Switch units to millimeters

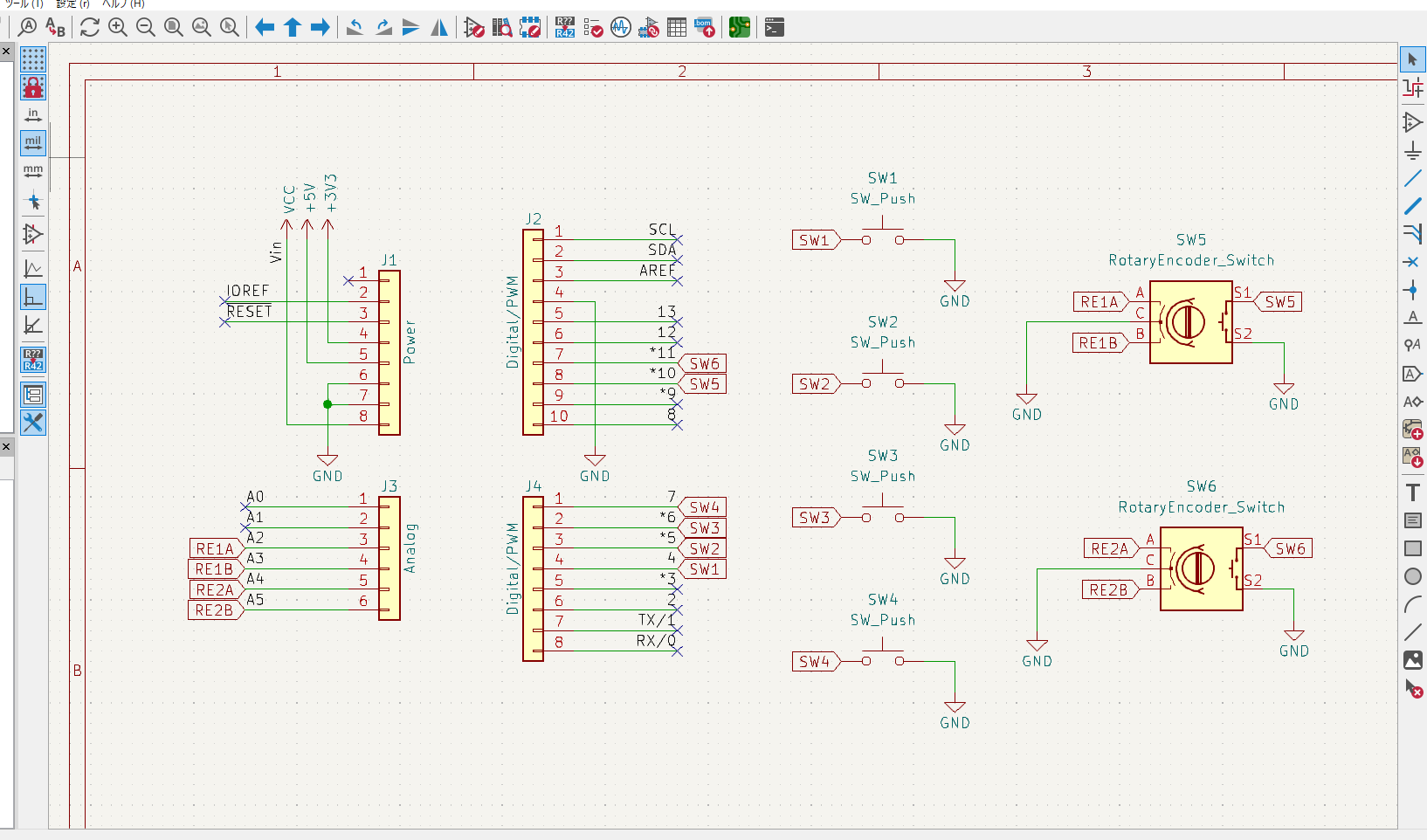33,171
